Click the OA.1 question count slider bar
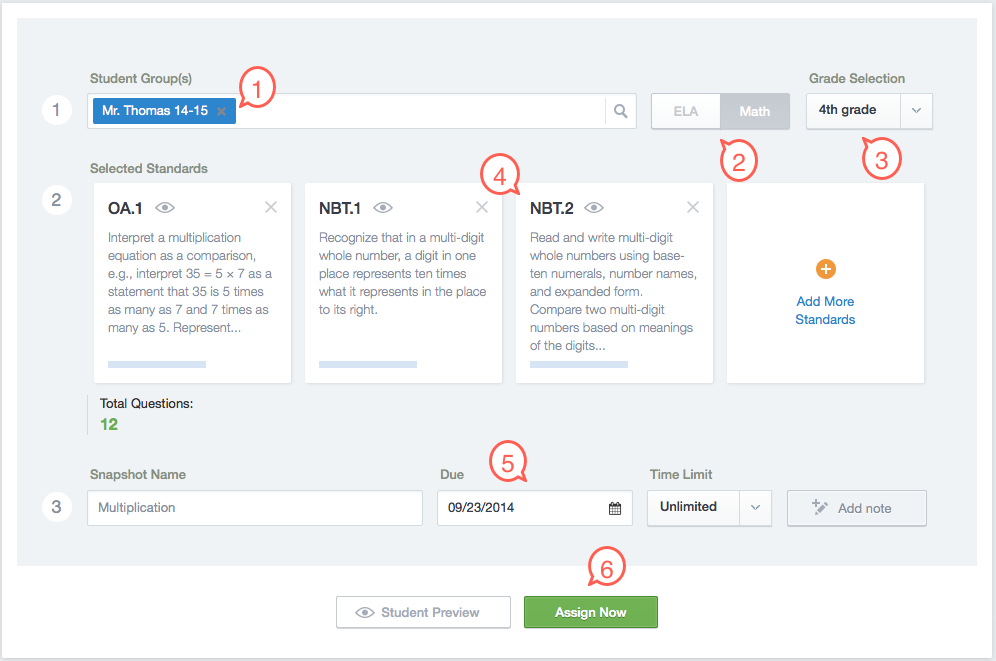Image resolution: width=996 pixels, height=661 pixels. 157,364
